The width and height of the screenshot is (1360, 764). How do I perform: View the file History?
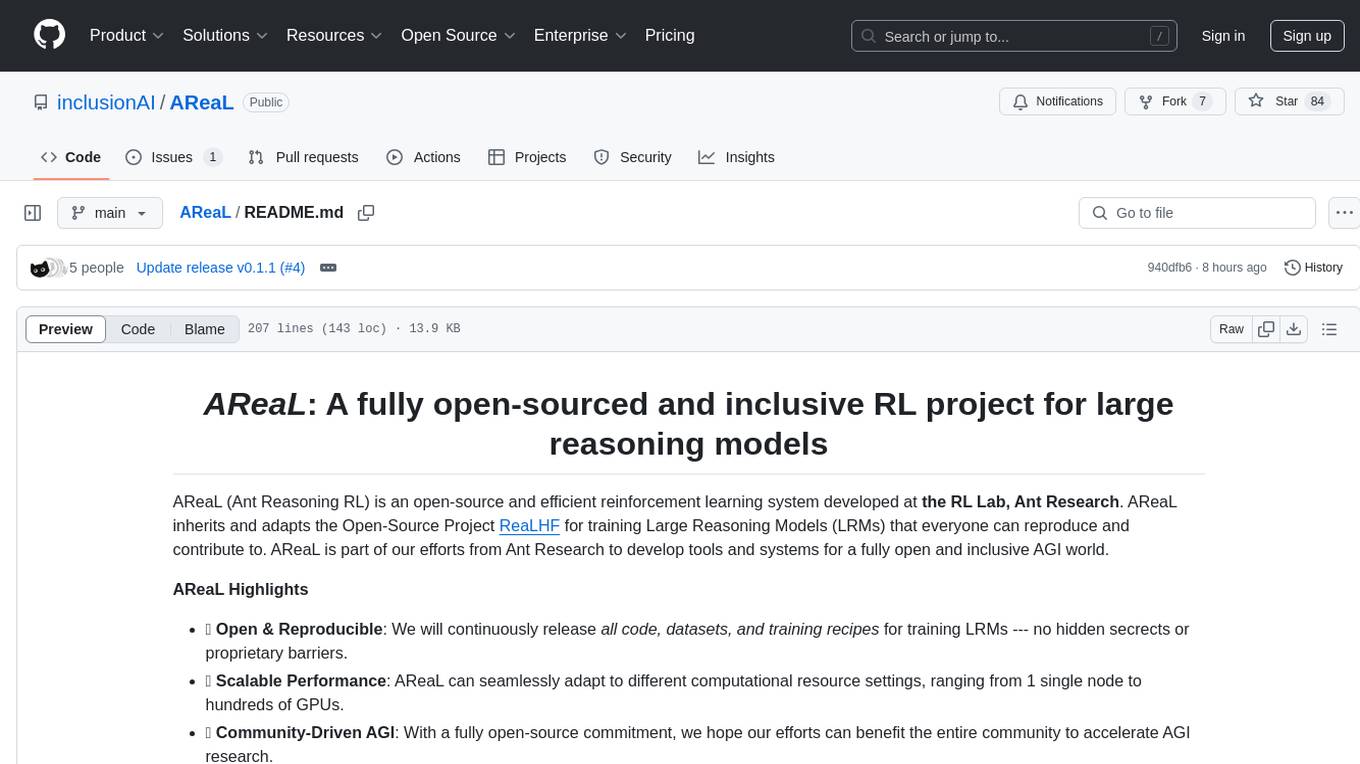1313,268
